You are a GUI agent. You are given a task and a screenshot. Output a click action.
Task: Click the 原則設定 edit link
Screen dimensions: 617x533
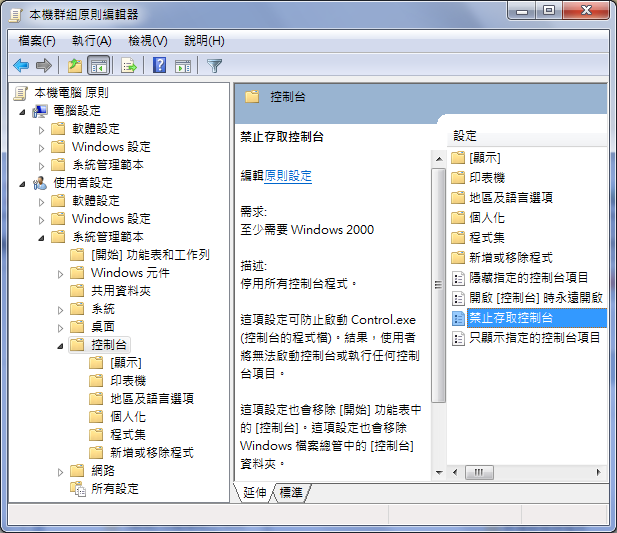point(288,176)
